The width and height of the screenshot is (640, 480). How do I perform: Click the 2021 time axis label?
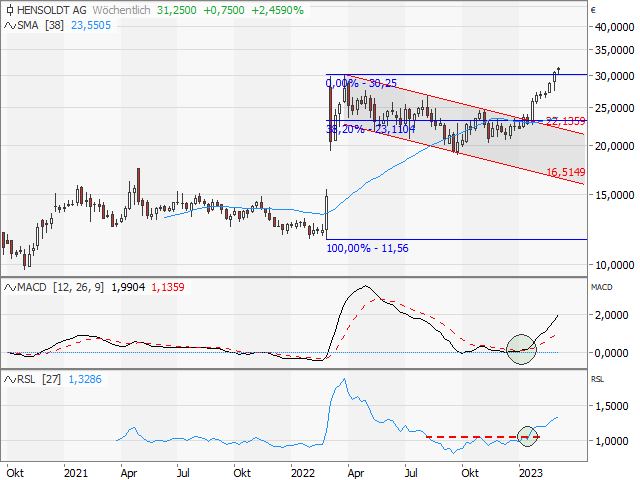pyautogui.click(x=76, y=473)
